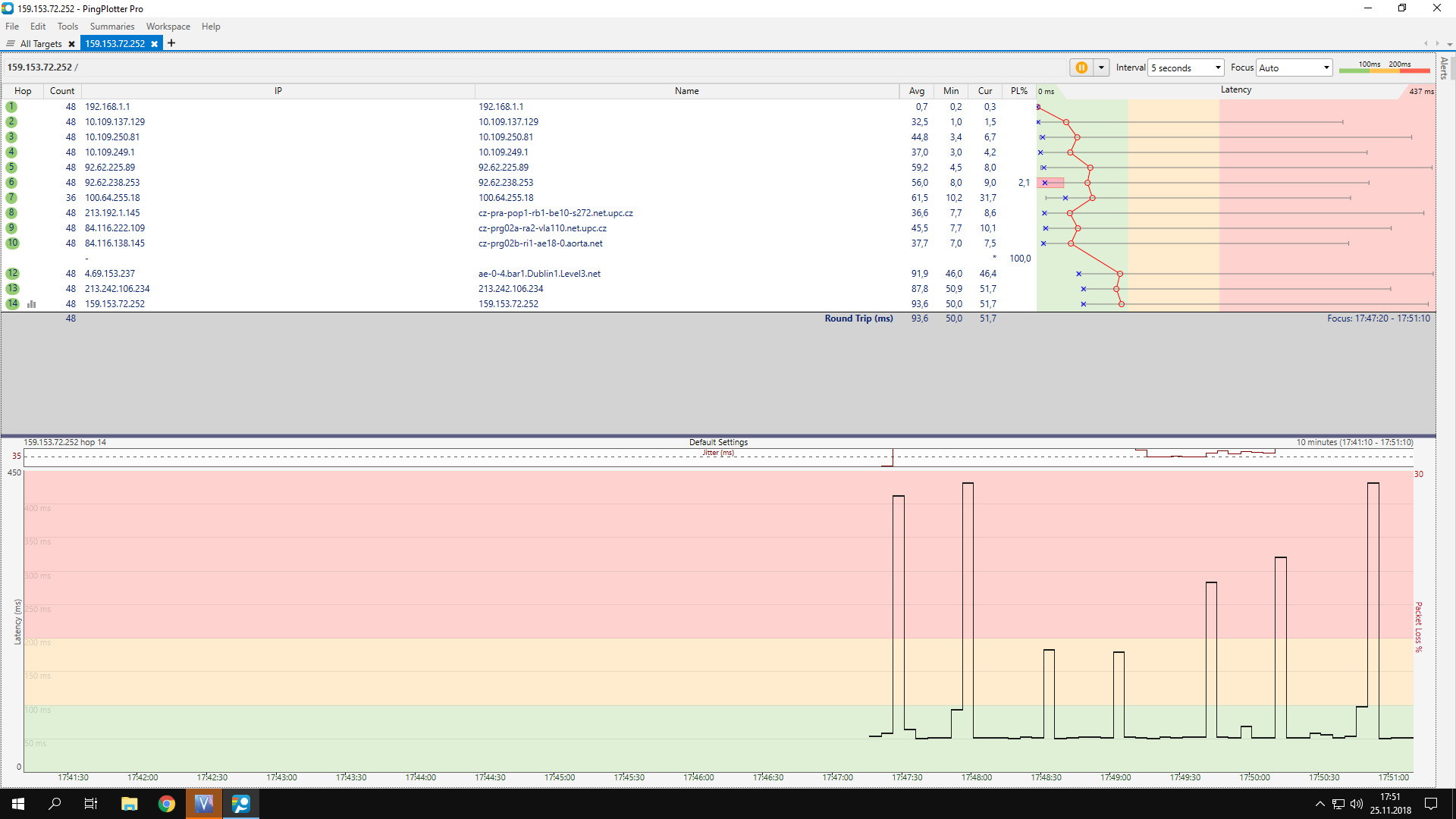This screenshot has width=1456, height=819.
Task: Open the Workspace menu
Action: click(x=168, y=27)
